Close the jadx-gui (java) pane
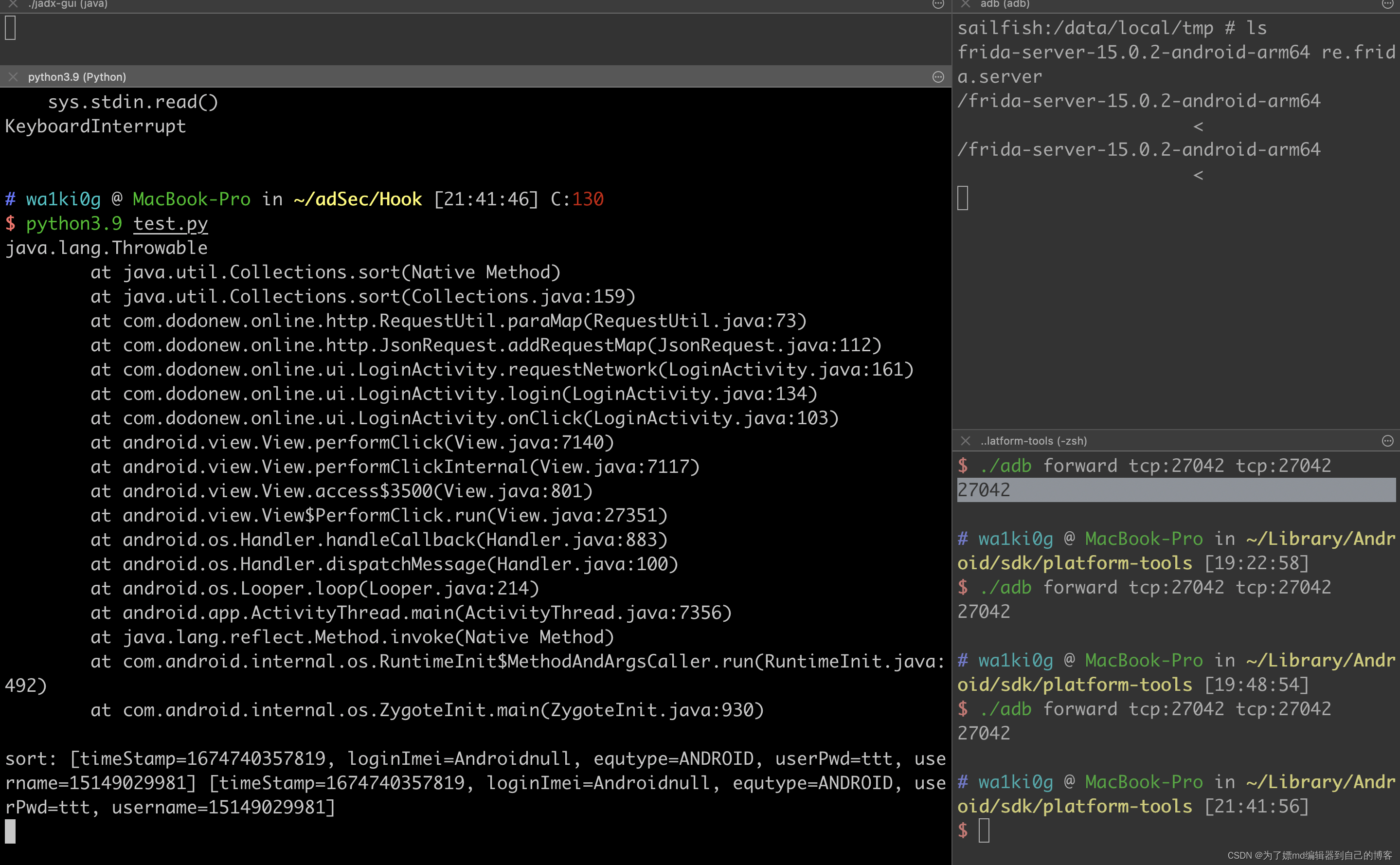This screenshot has height=865, width=1400. (x=13, y=3)
